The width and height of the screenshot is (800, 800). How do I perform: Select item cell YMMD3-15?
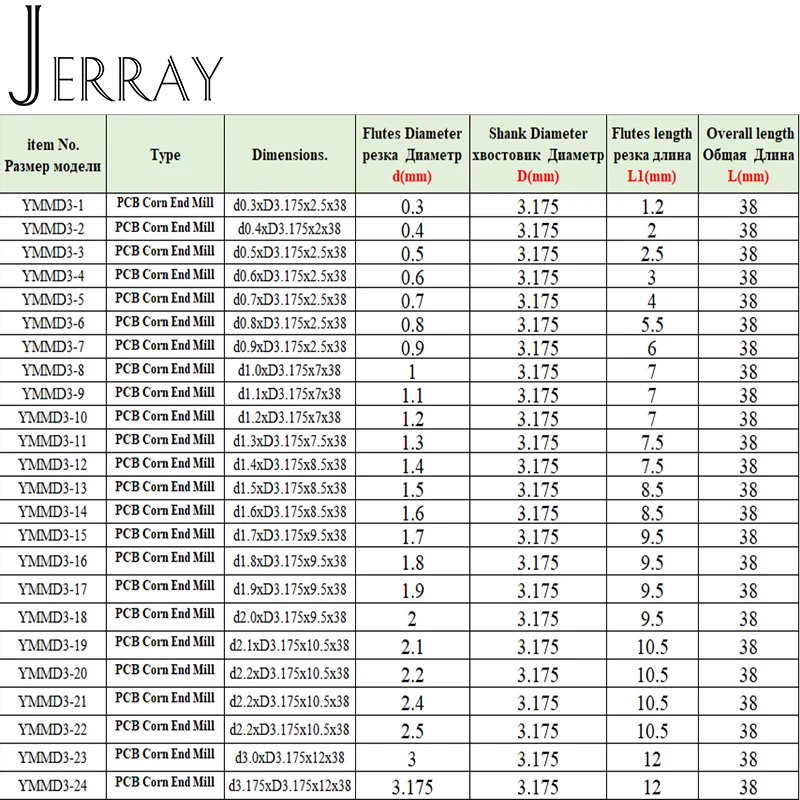[x=53, y=535]
